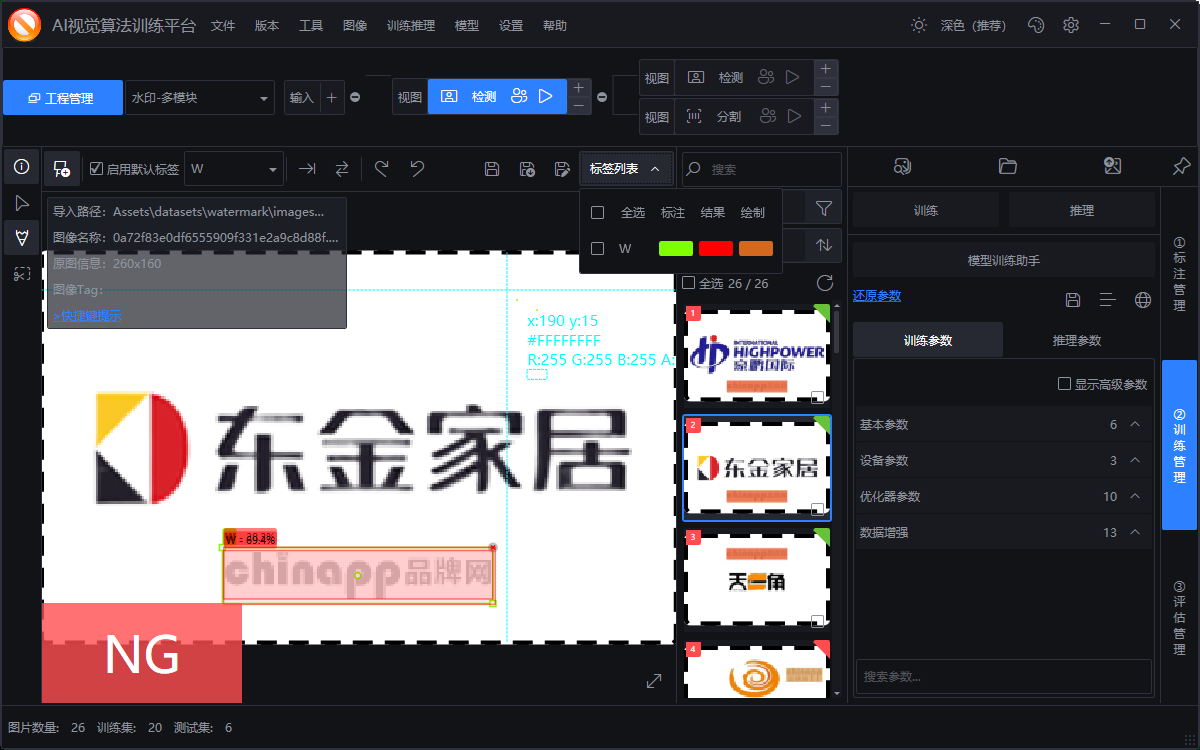This screenshot has width=1200, height=750.
Task: Open the 水印-多模块 project dropdown
Action: click(x=200, y=98)
